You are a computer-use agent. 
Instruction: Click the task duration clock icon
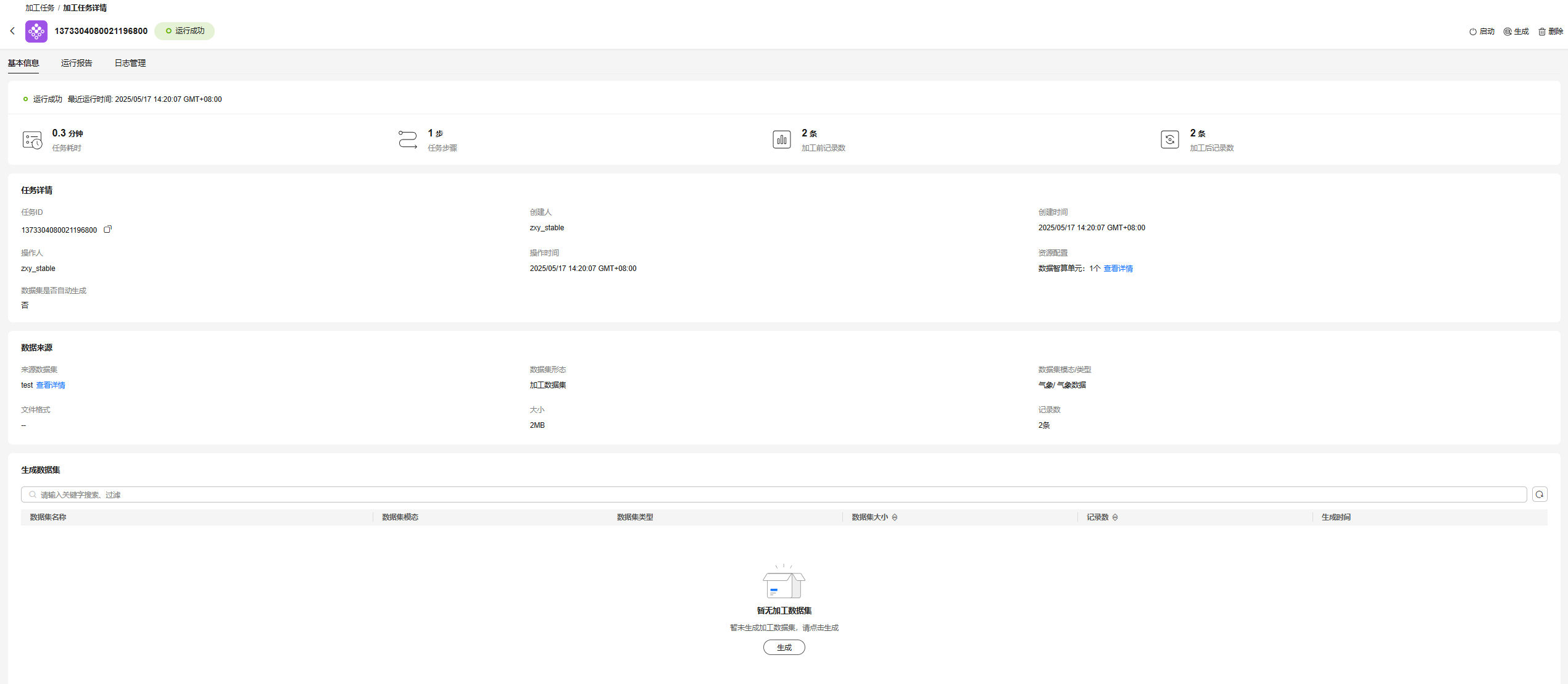(x=32, y=140)
